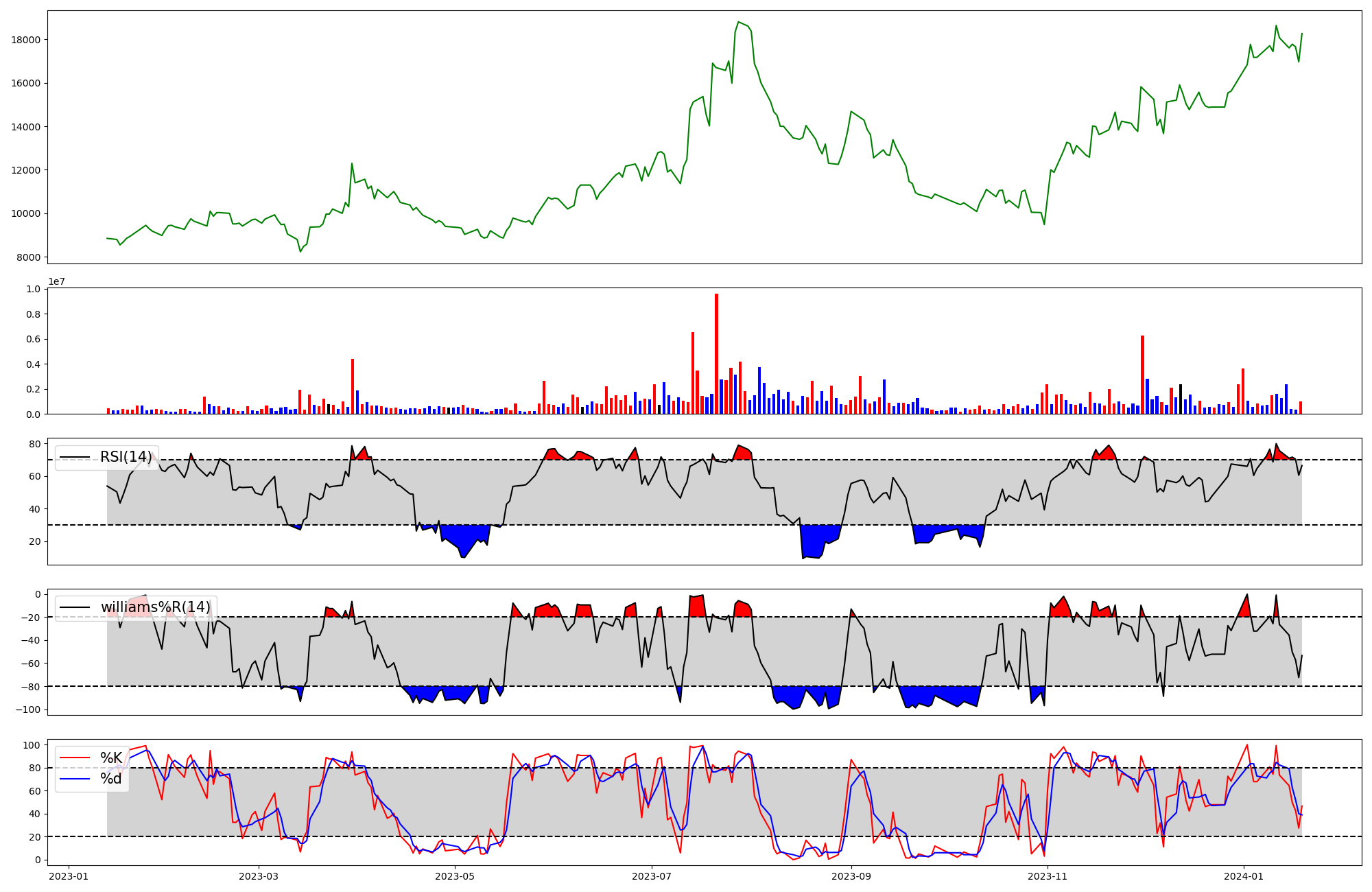
Task: Select the 2023-01 x-axis tick label
Action: pos(68,876)
